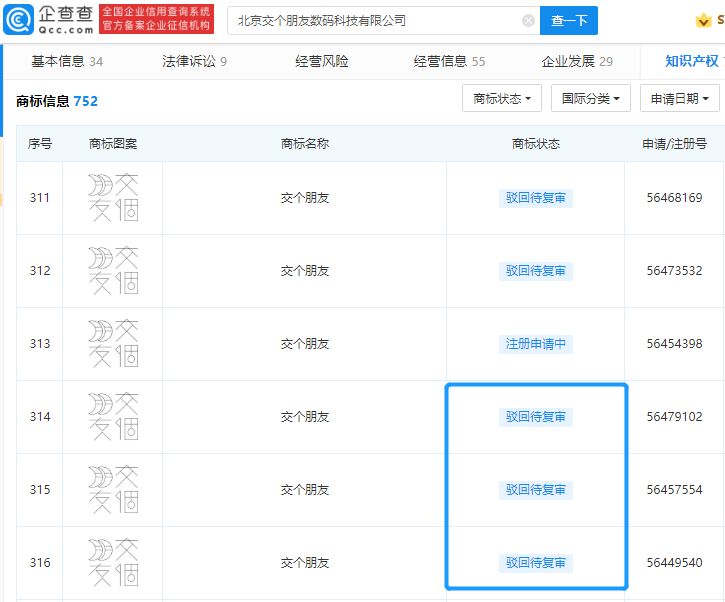Click the 商标信息 752 section heading
The height and width of the screenshot is (602, 725).
[x=57, y=101]
